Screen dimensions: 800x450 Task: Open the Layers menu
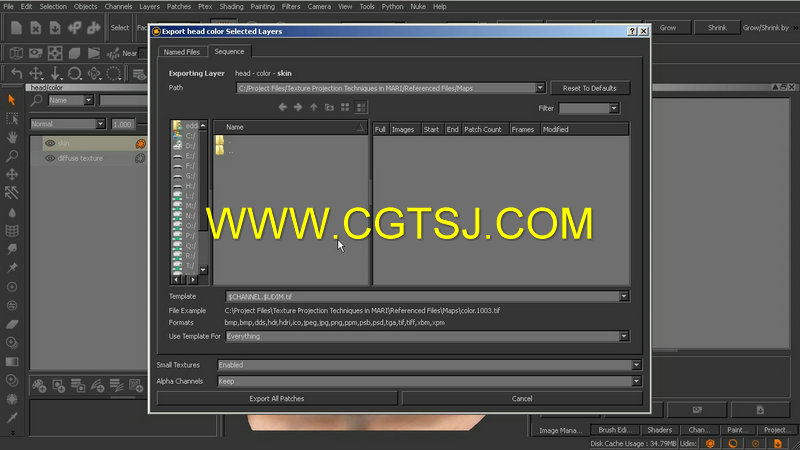tap(149, 7)
